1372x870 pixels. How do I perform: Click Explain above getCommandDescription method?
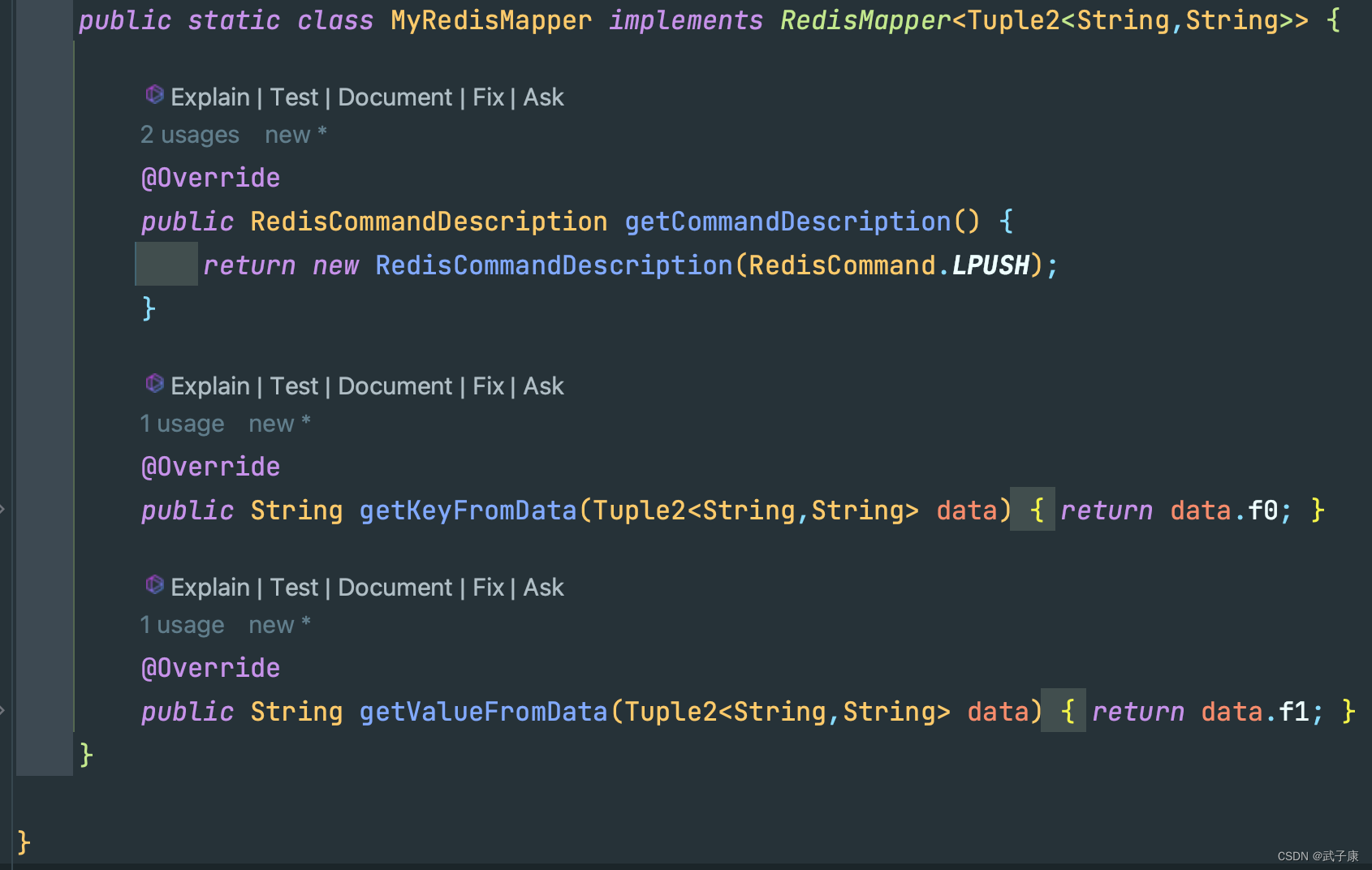[210, 97]
